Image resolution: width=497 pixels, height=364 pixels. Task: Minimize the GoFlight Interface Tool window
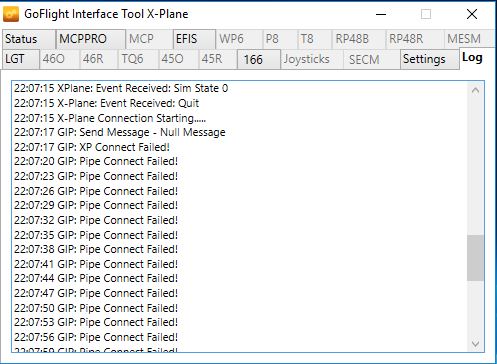[381, 14]
